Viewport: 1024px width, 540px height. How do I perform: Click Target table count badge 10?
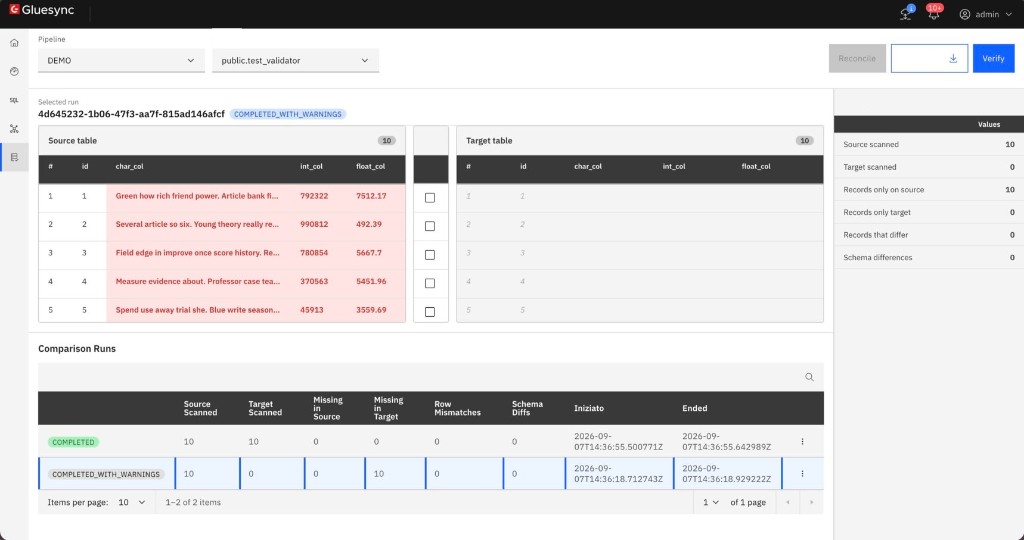point(805,141)
